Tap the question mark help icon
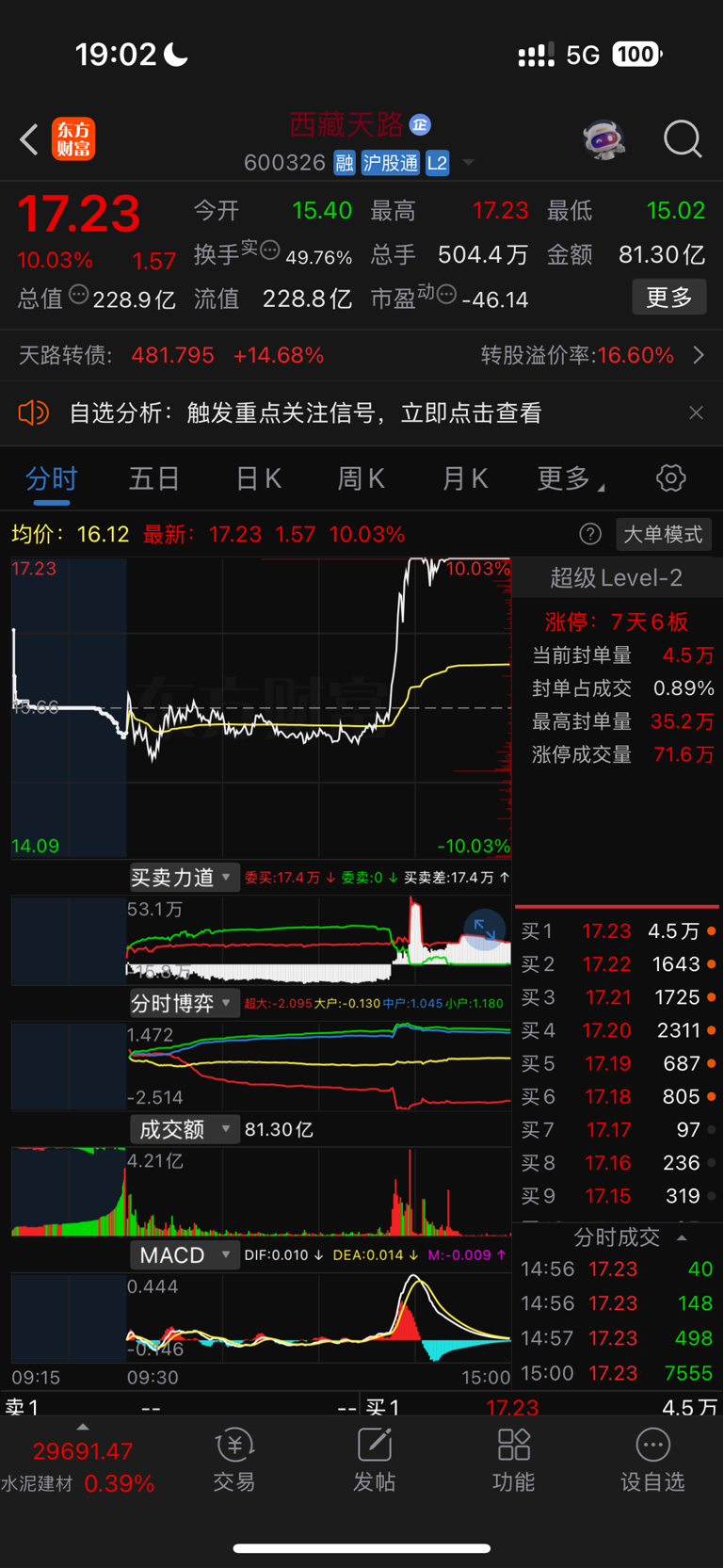 pos(590,535)
